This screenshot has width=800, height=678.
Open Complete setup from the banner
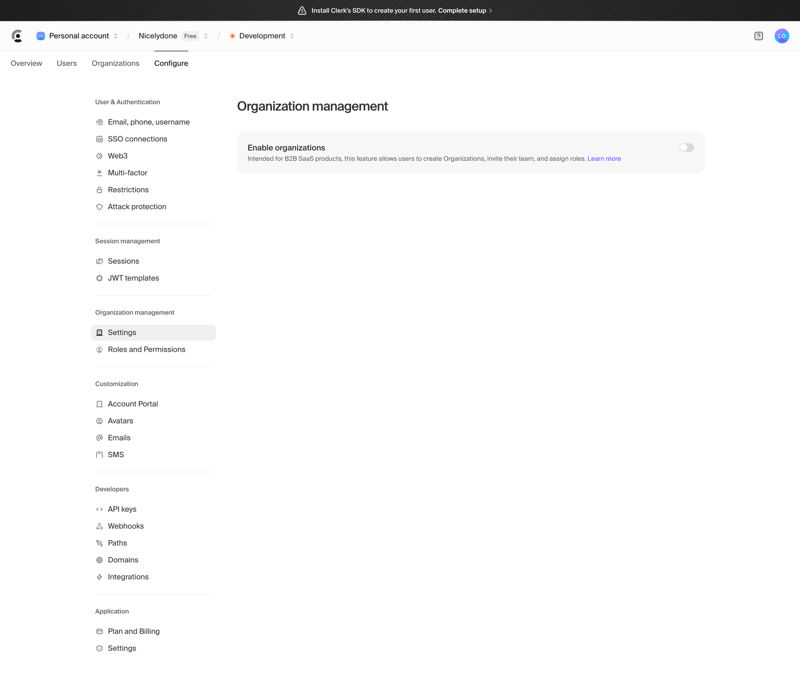click(x=464, y=10)
